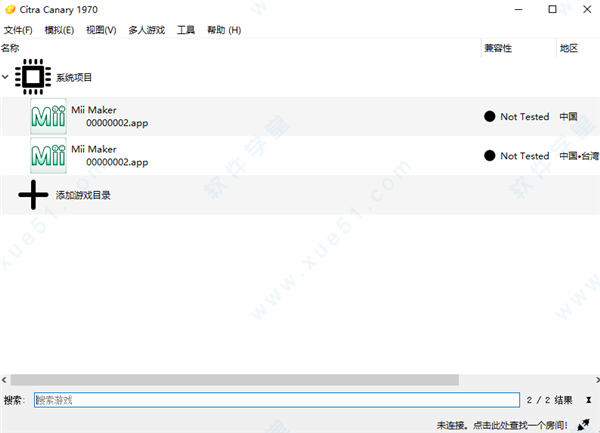Viewport: 600px width, 433px height.
Task: Open the 多人游戏 menu
Action: pyautogui.click(x=147, y=30)
